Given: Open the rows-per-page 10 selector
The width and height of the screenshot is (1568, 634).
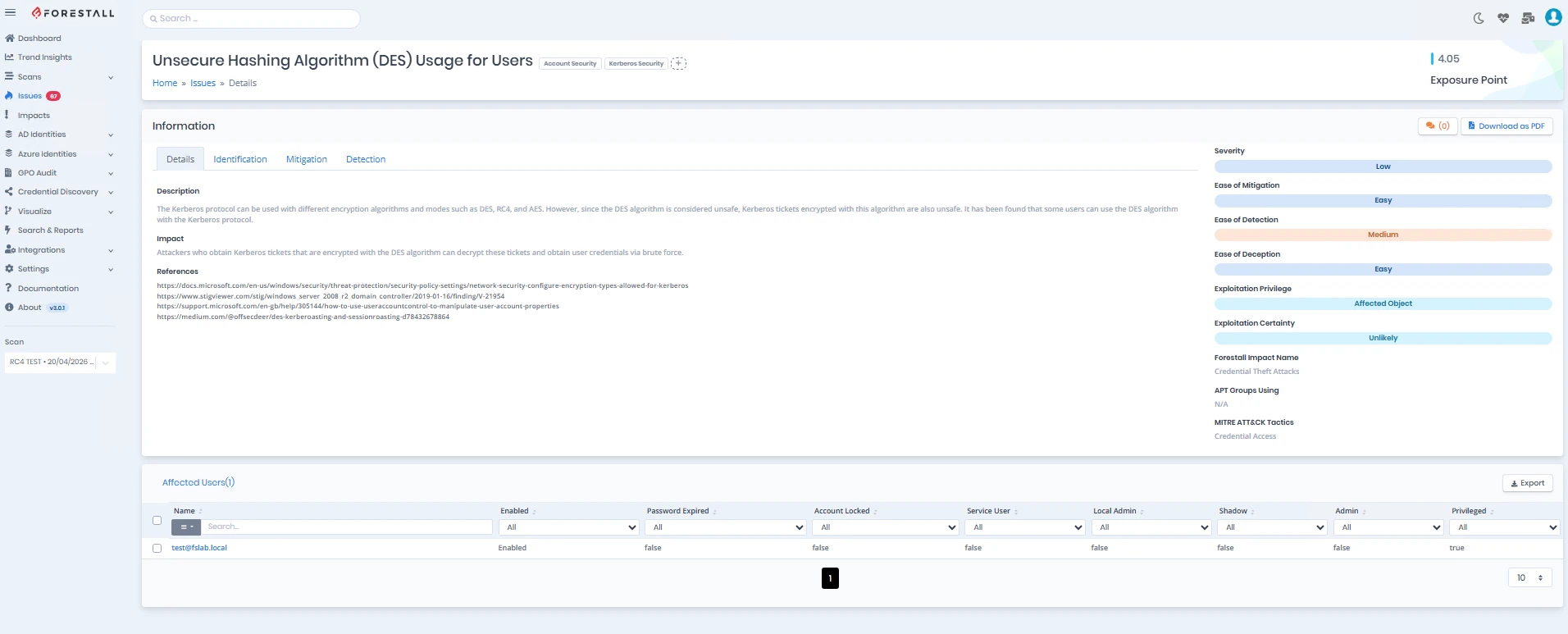Looking at the screenshot, I should click(1530, 578).
